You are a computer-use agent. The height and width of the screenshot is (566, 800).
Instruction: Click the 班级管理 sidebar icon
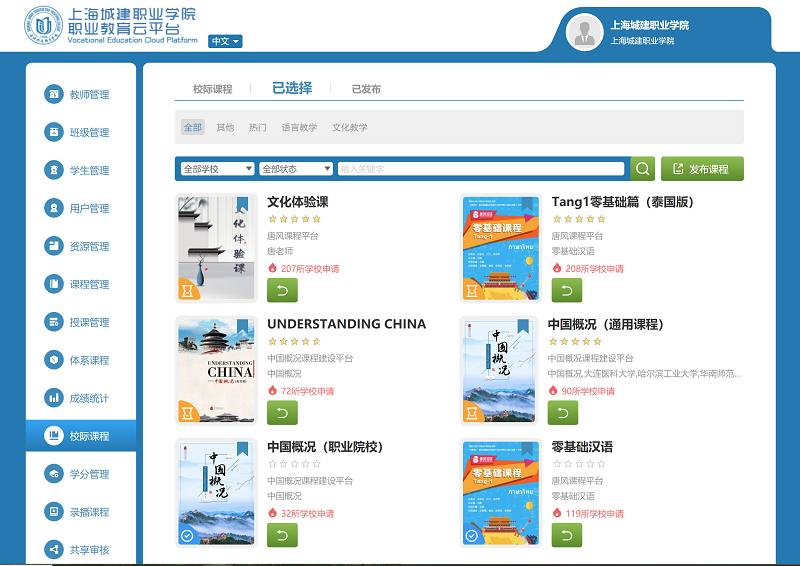pyautogui.click(x=54, y=132)
